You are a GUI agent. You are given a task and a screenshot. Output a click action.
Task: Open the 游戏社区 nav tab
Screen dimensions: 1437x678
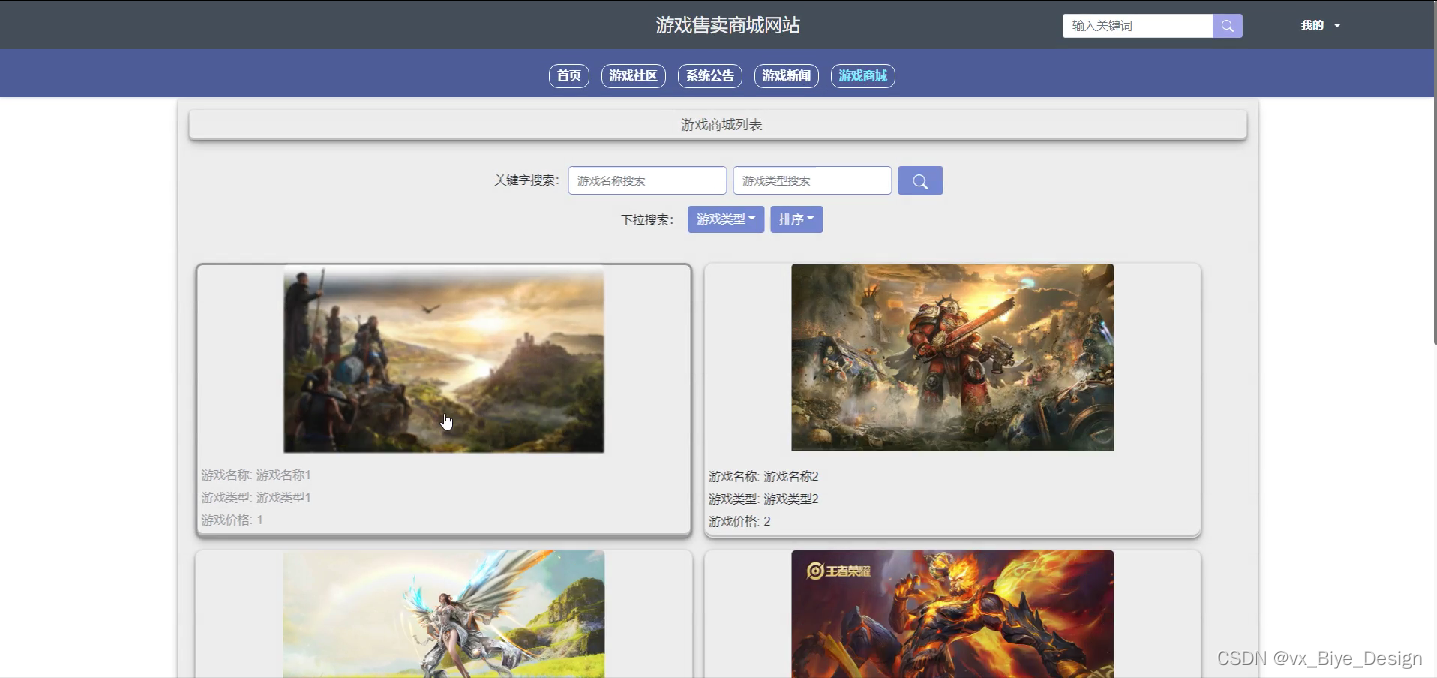pyautogui.click(x=633, y=76)
